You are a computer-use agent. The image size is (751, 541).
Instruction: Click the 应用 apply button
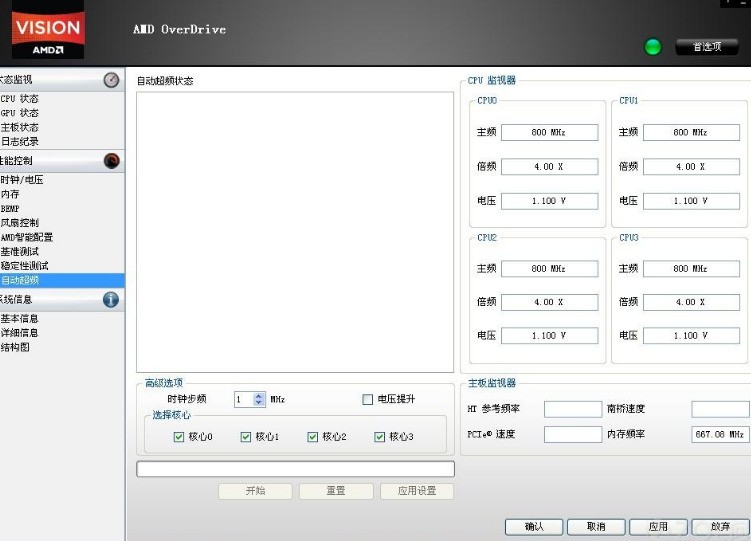[658, 527]
